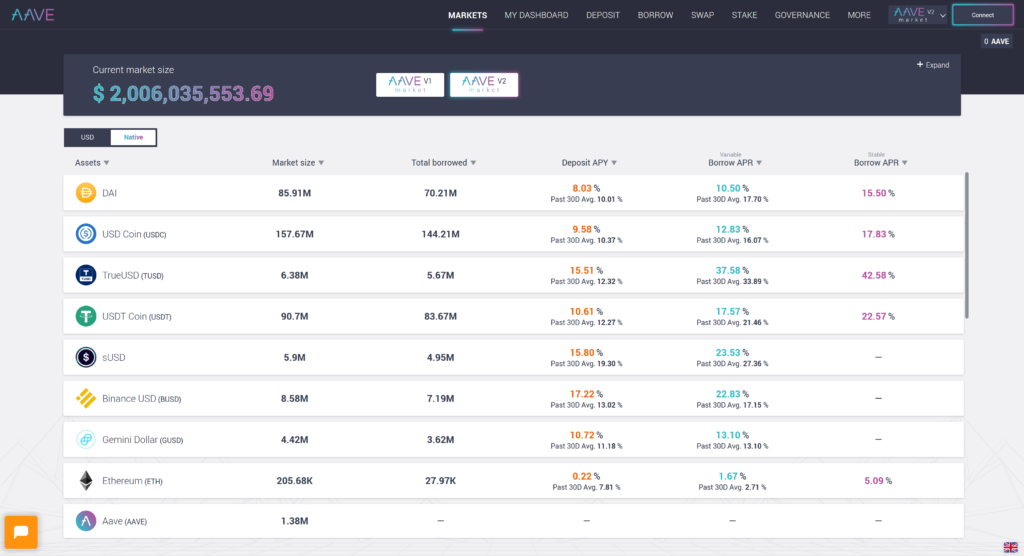
Task: Click the Aave (AAVE) token icon
Action: (x=86, y=521)
